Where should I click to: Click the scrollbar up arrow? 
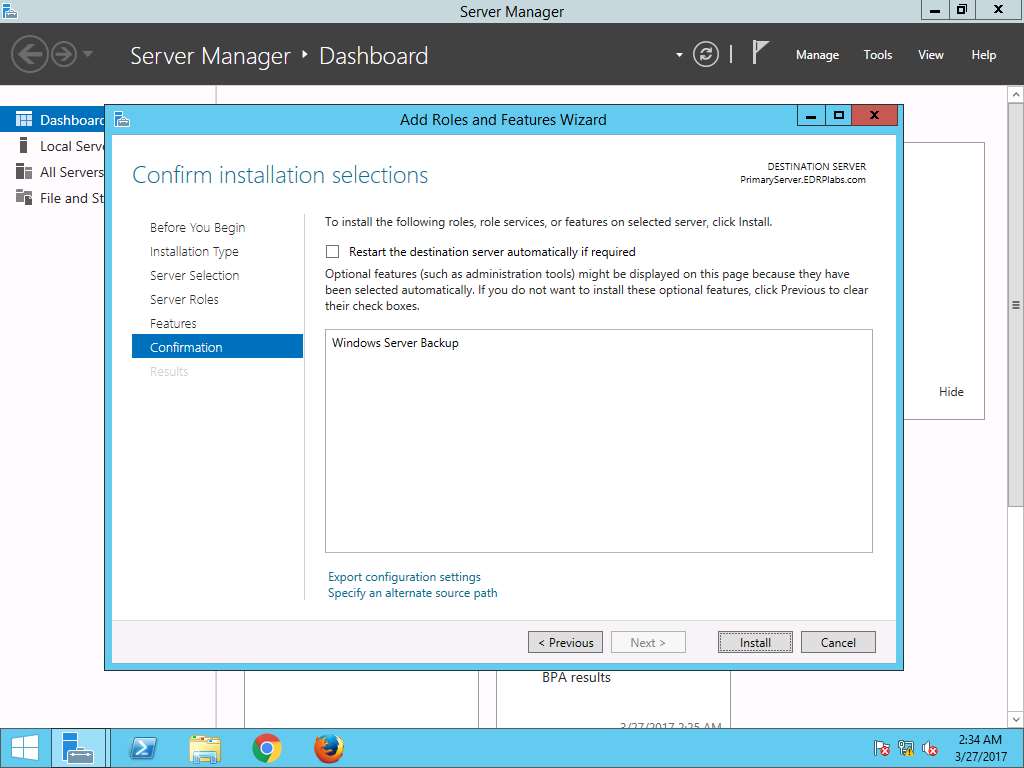[x=1016, y=95]
